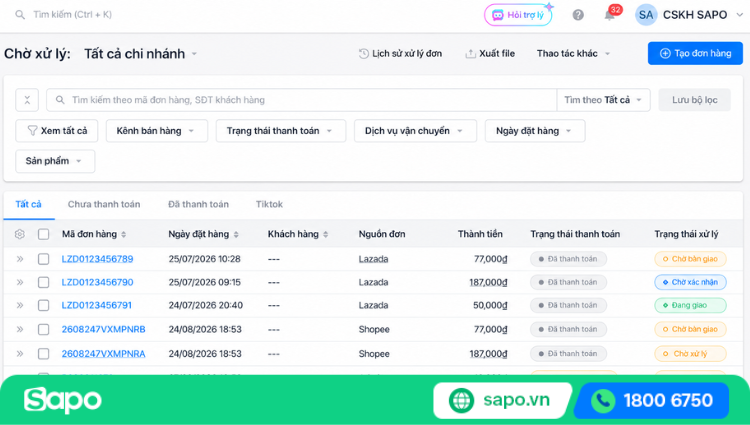Click the Chờ xử lý status badge
Image resolution: width=750 pixels, height=425 pixels.
click(x=690, y=354)
